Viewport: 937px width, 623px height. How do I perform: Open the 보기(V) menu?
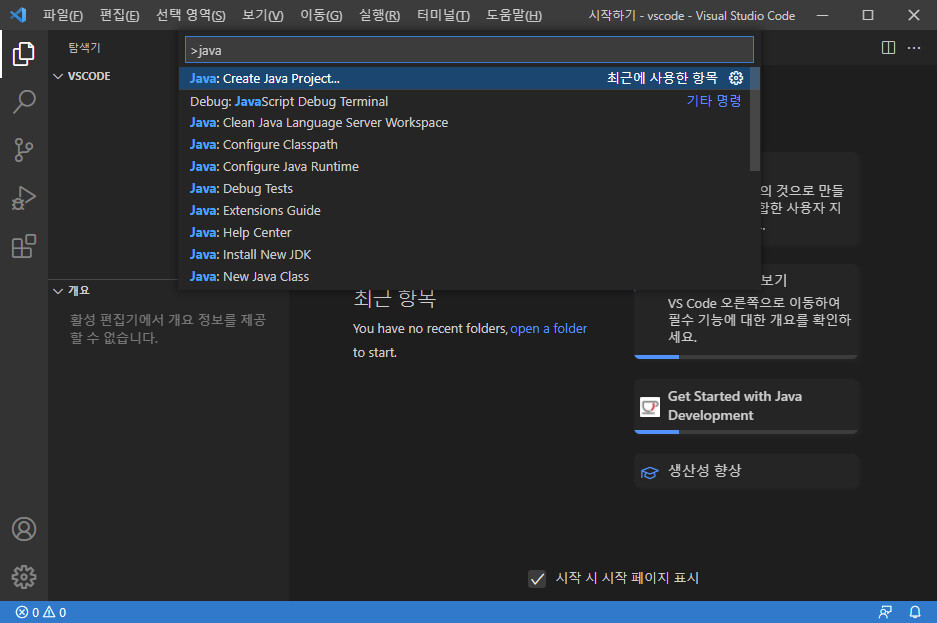coord(263,15)
